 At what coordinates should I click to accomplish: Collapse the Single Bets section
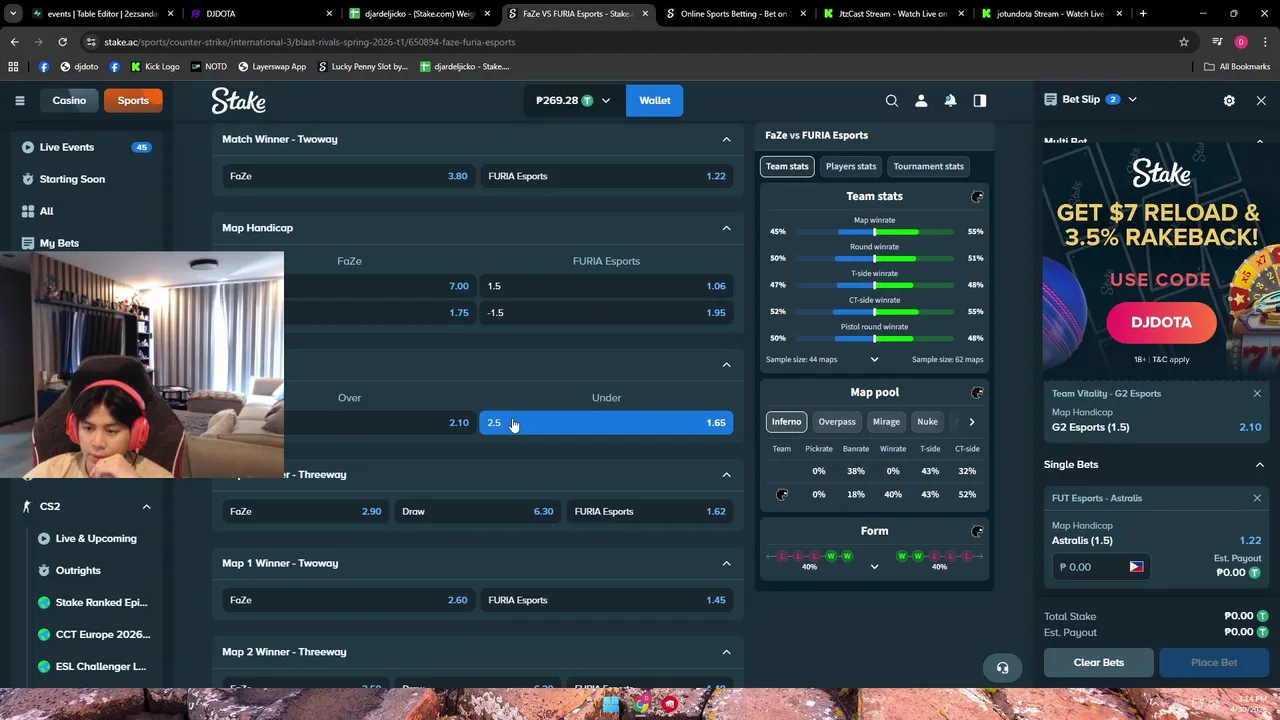pyautogui.click(x=1259, y=464)
